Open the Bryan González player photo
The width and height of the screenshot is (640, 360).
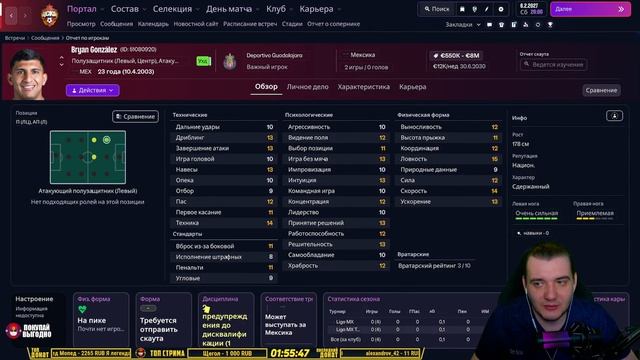(x=27, y=74)
